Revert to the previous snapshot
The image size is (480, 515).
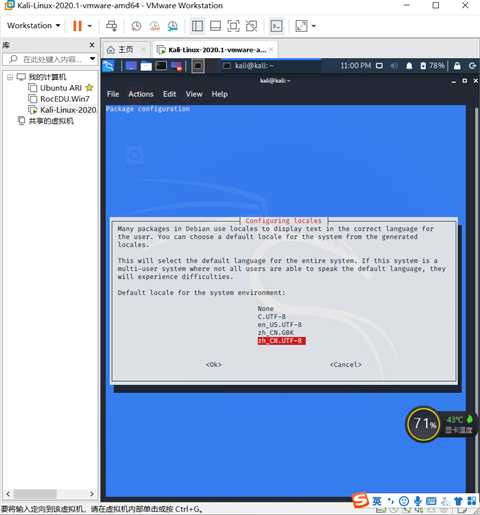(154, 26)
